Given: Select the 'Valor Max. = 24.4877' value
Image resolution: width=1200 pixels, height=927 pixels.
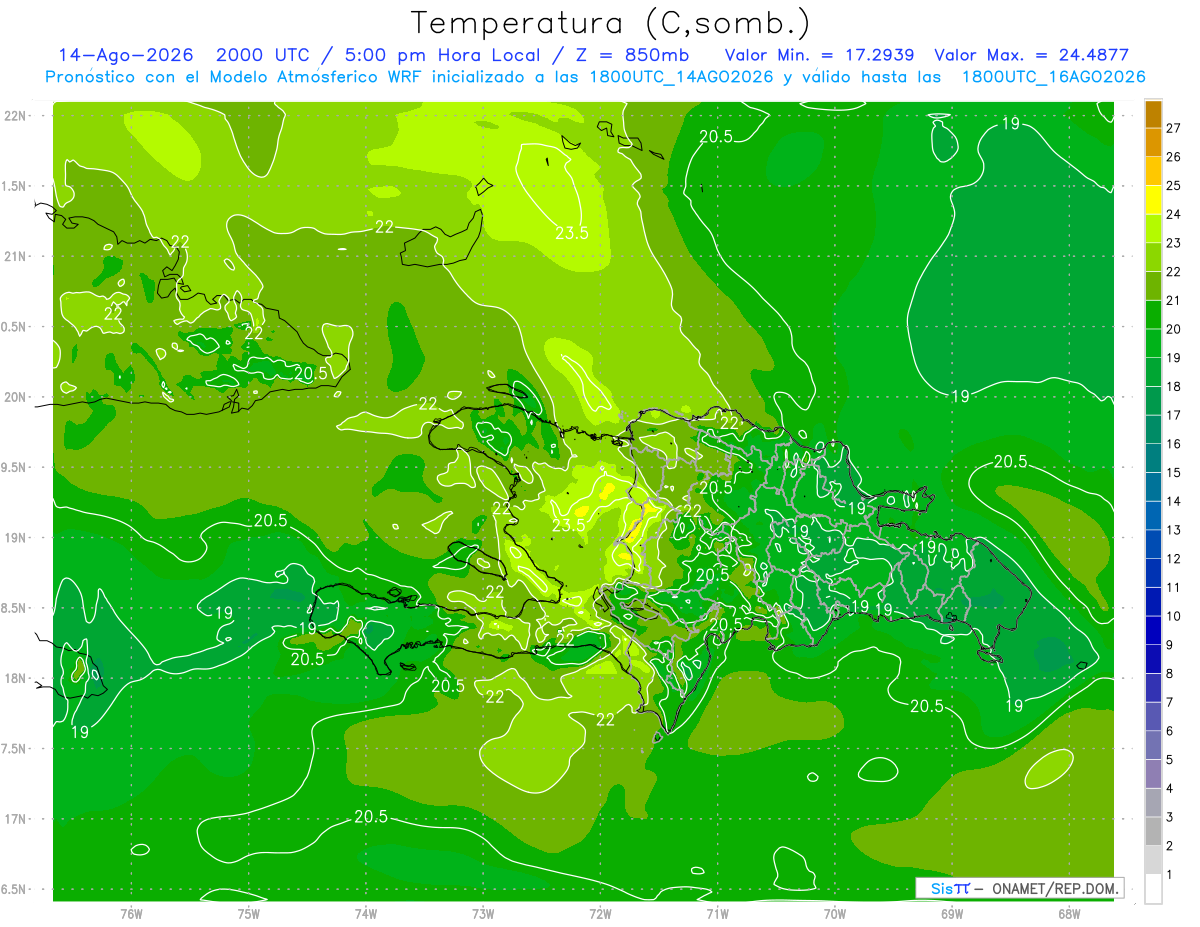Looking at the screenshot, I should point(1031,55).
